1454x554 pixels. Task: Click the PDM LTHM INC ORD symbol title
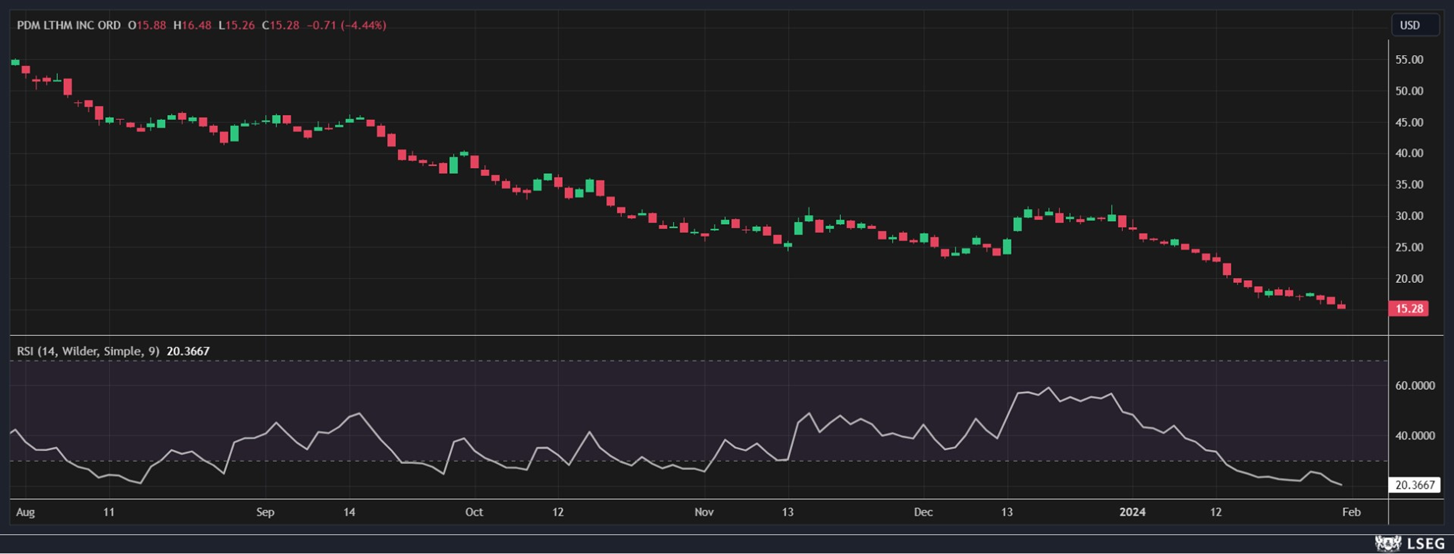tap(68, 25)
